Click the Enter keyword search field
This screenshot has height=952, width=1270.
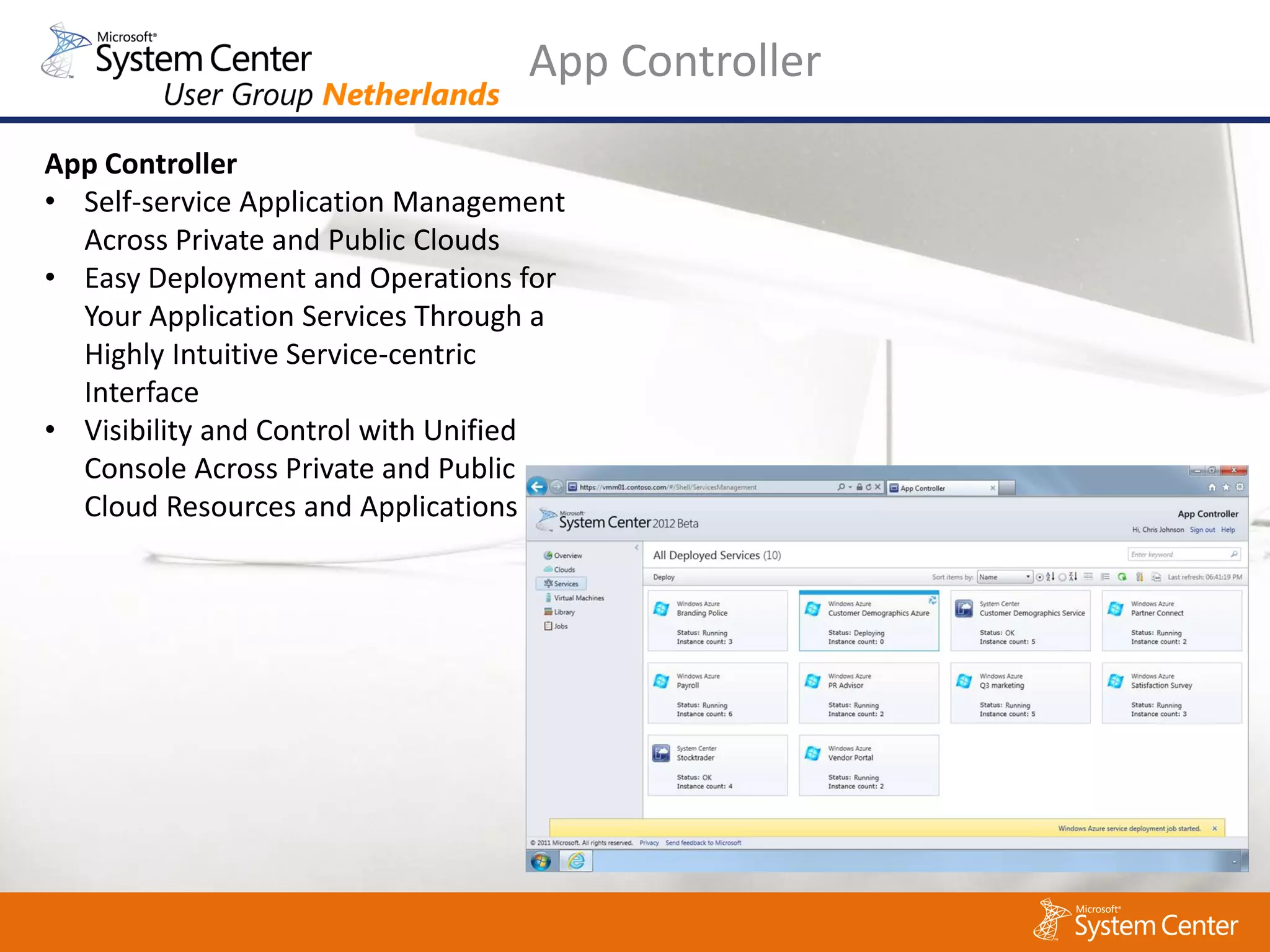(x=1184, y=555)
